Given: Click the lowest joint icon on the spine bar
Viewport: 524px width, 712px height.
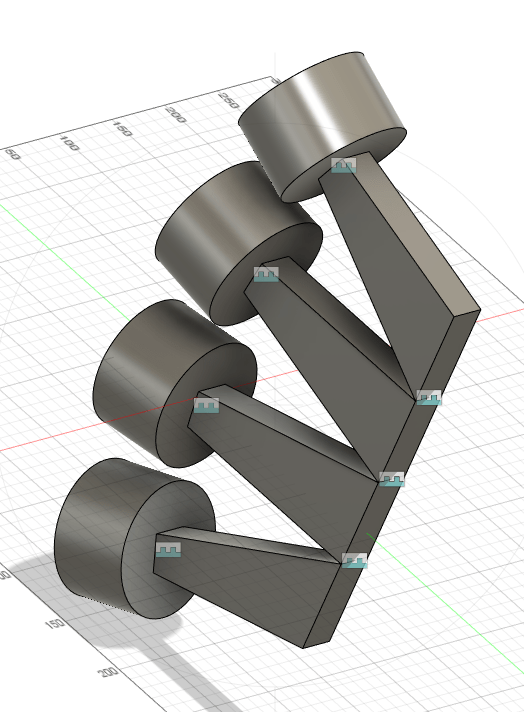Looking at the screenshot, I should pos(354,560).
